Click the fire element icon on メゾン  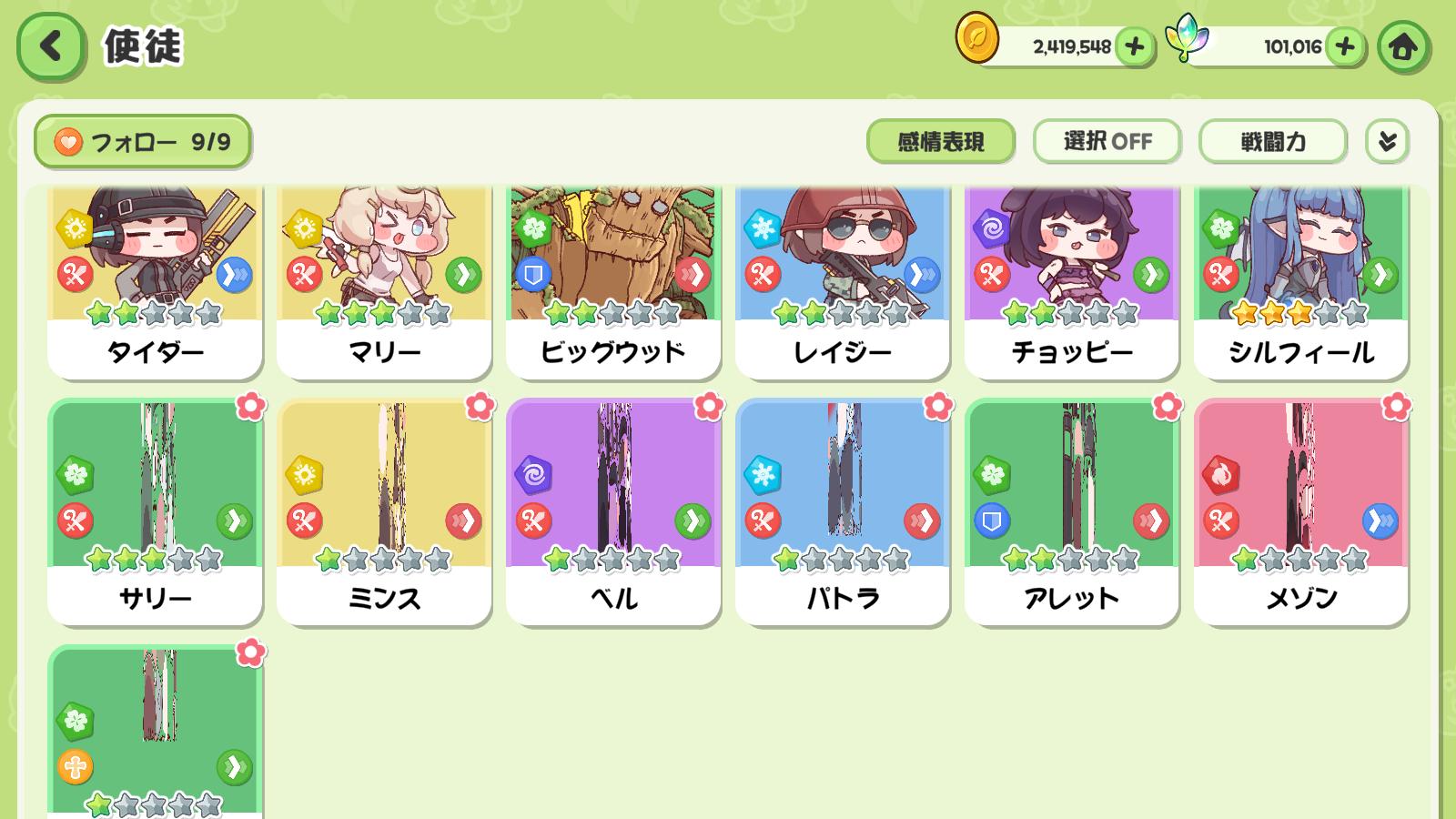(x=1221, y=475)
